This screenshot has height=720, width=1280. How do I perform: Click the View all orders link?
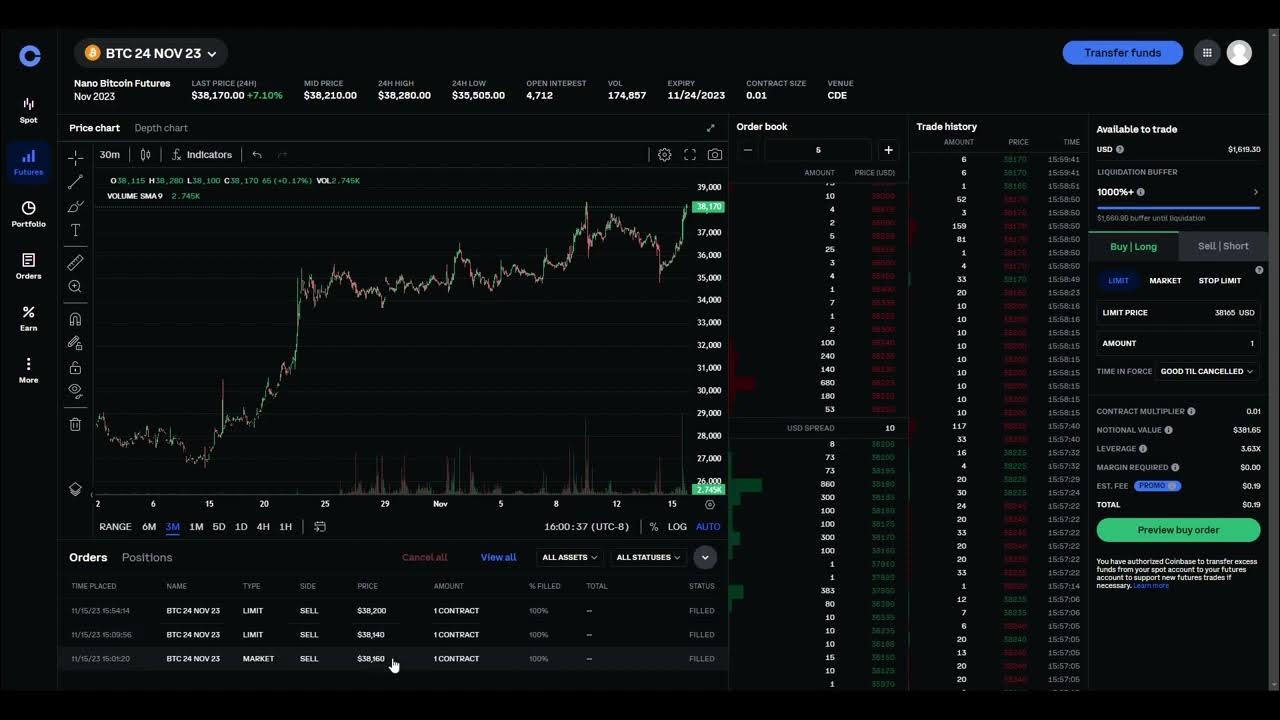pyautogui.click(x=498, y=557)
